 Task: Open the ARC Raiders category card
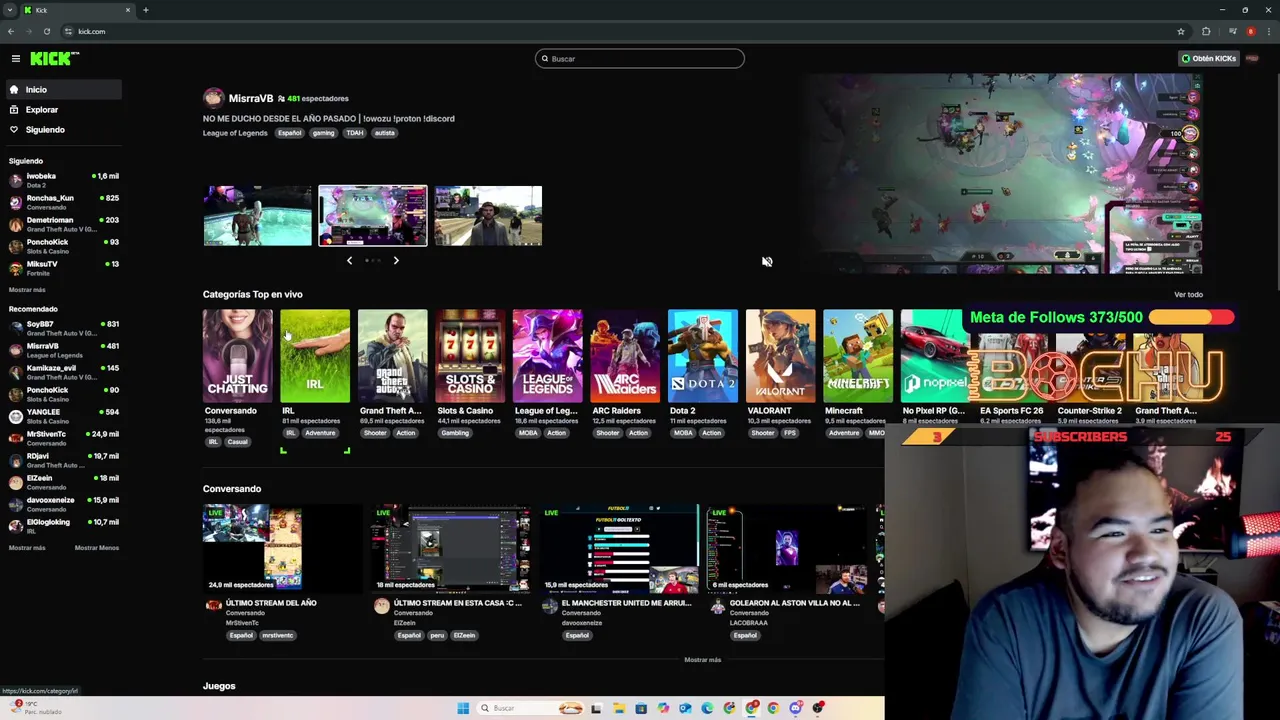click(625, 356)
